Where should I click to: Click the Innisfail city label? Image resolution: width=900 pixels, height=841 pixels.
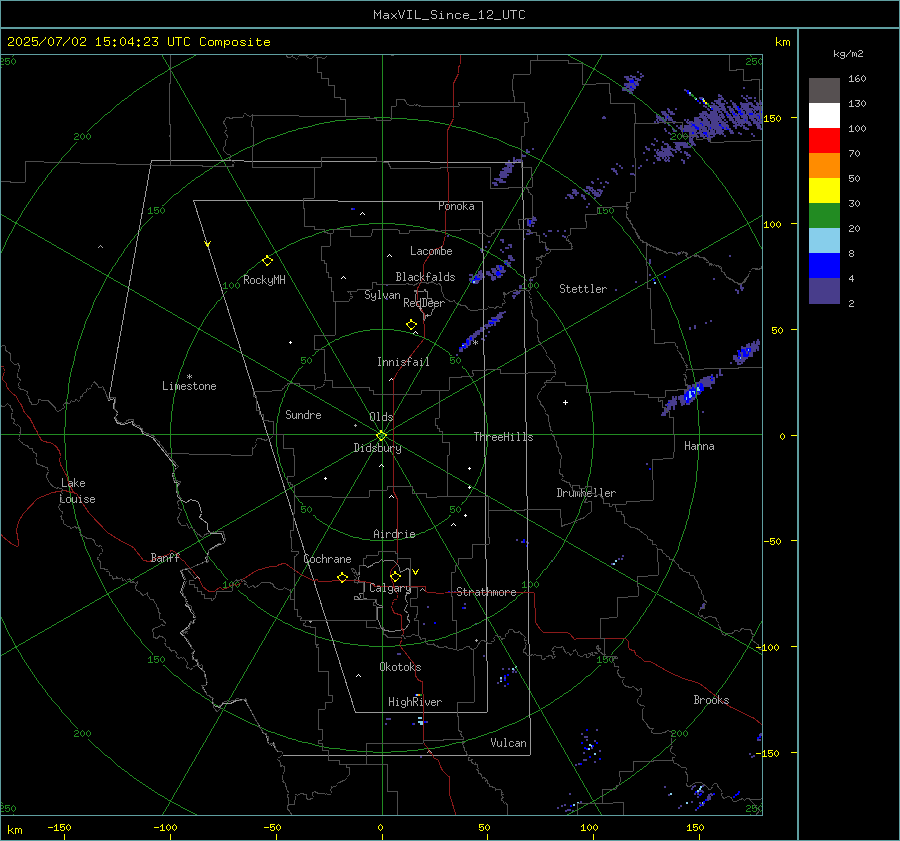(403, 362)
